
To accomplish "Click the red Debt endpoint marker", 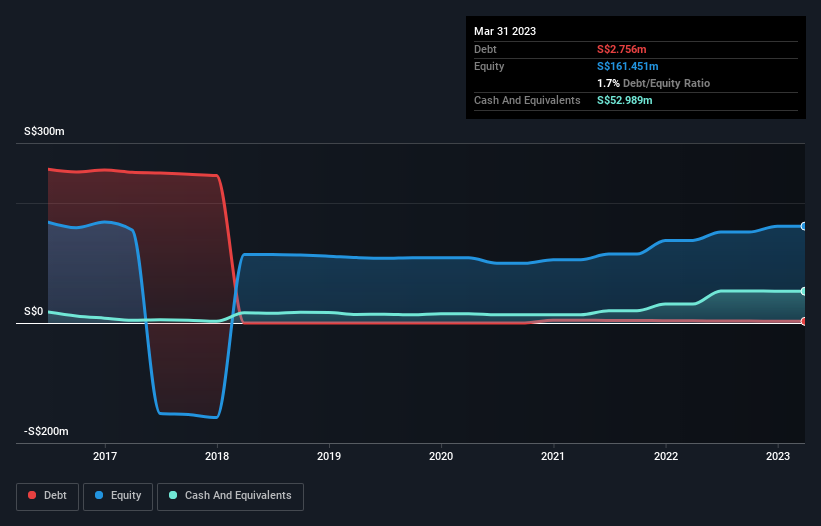I will [x=804, y=321].
